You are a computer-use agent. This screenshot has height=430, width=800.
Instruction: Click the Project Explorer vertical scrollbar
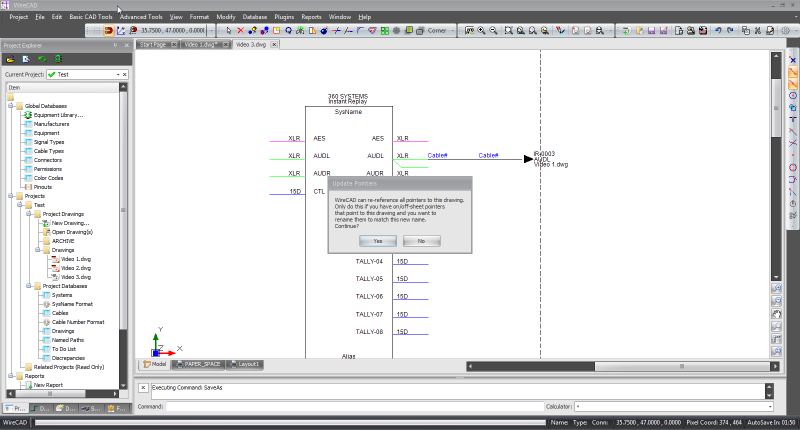pos(123,236)
